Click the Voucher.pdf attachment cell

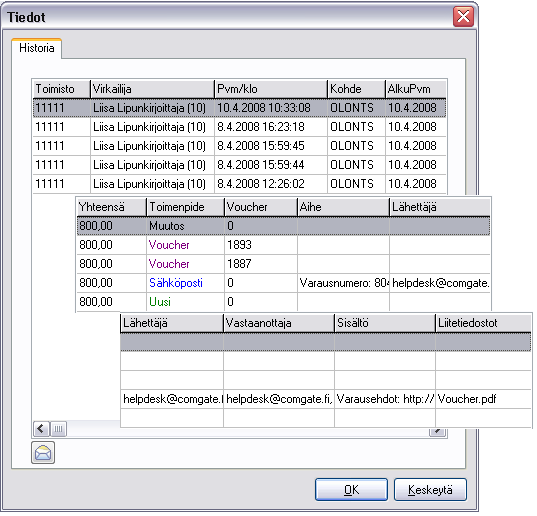pos(483,399)
